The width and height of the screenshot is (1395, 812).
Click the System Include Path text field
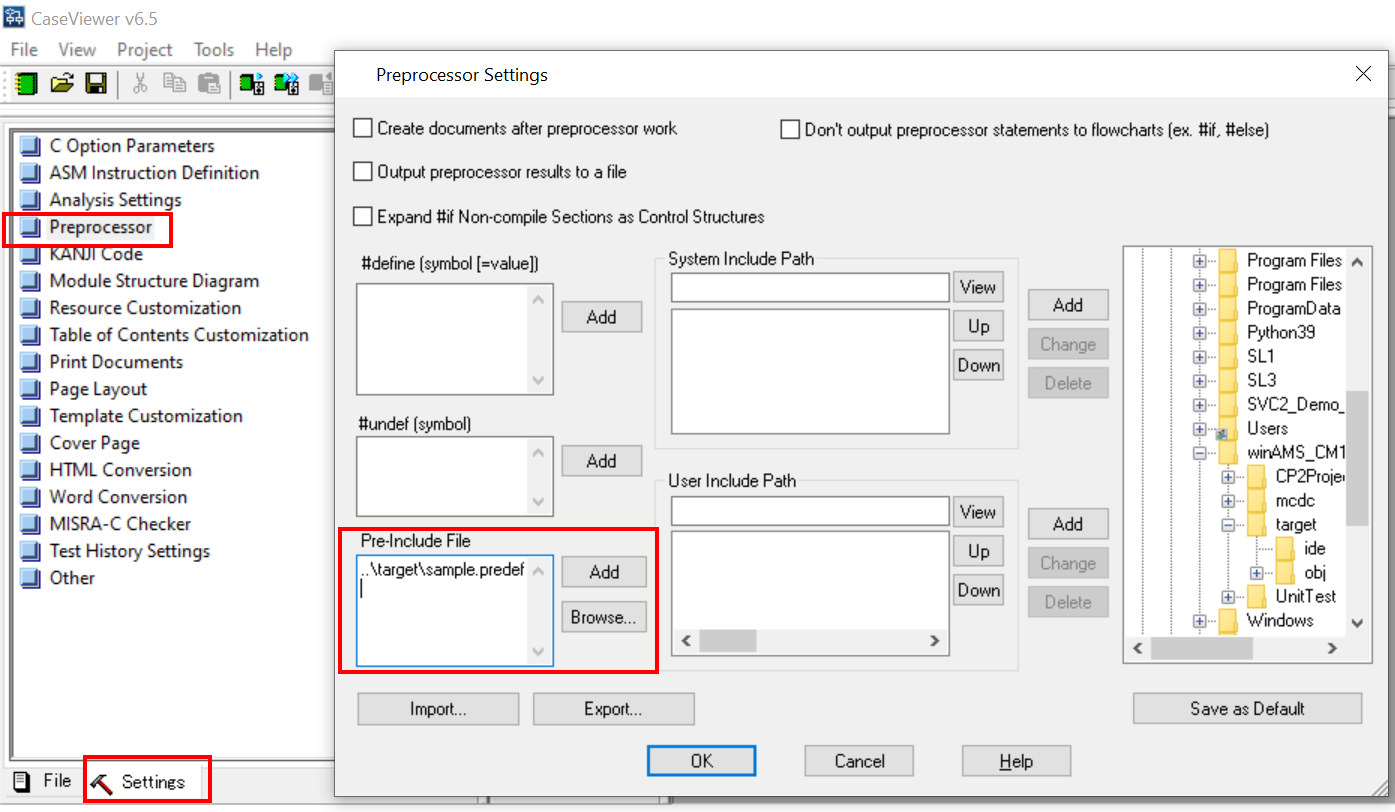coord(809,288)
